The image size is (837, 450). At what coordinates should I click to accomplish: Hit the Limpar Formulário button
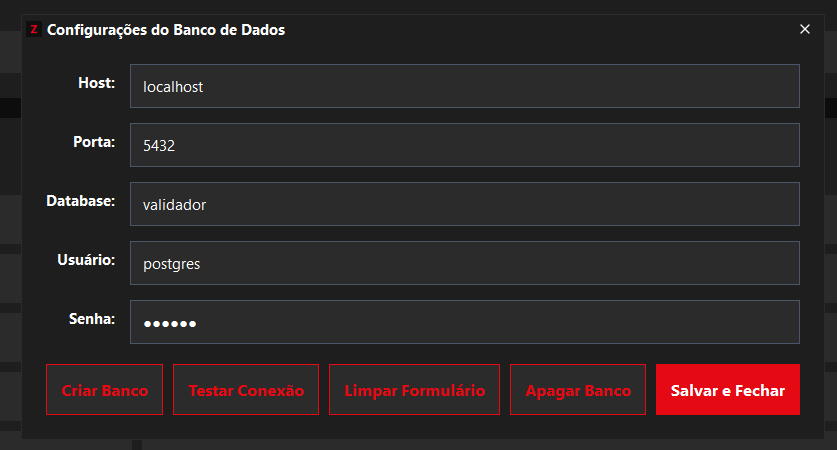pyautogui.click(x=414, y=390)
